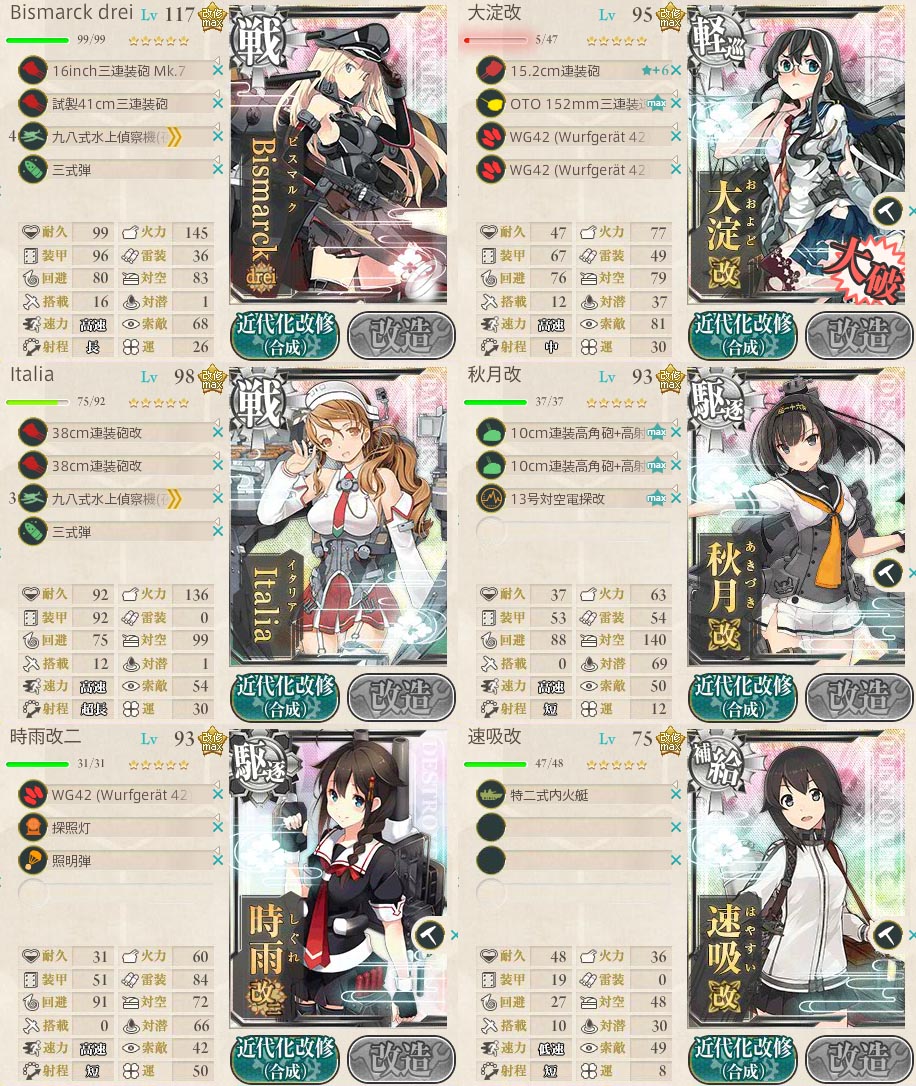The width and height of the screenshot is (916, 1086).
Task: Click the 13号対空電探改 radar icon
Action: coord(491,498)
